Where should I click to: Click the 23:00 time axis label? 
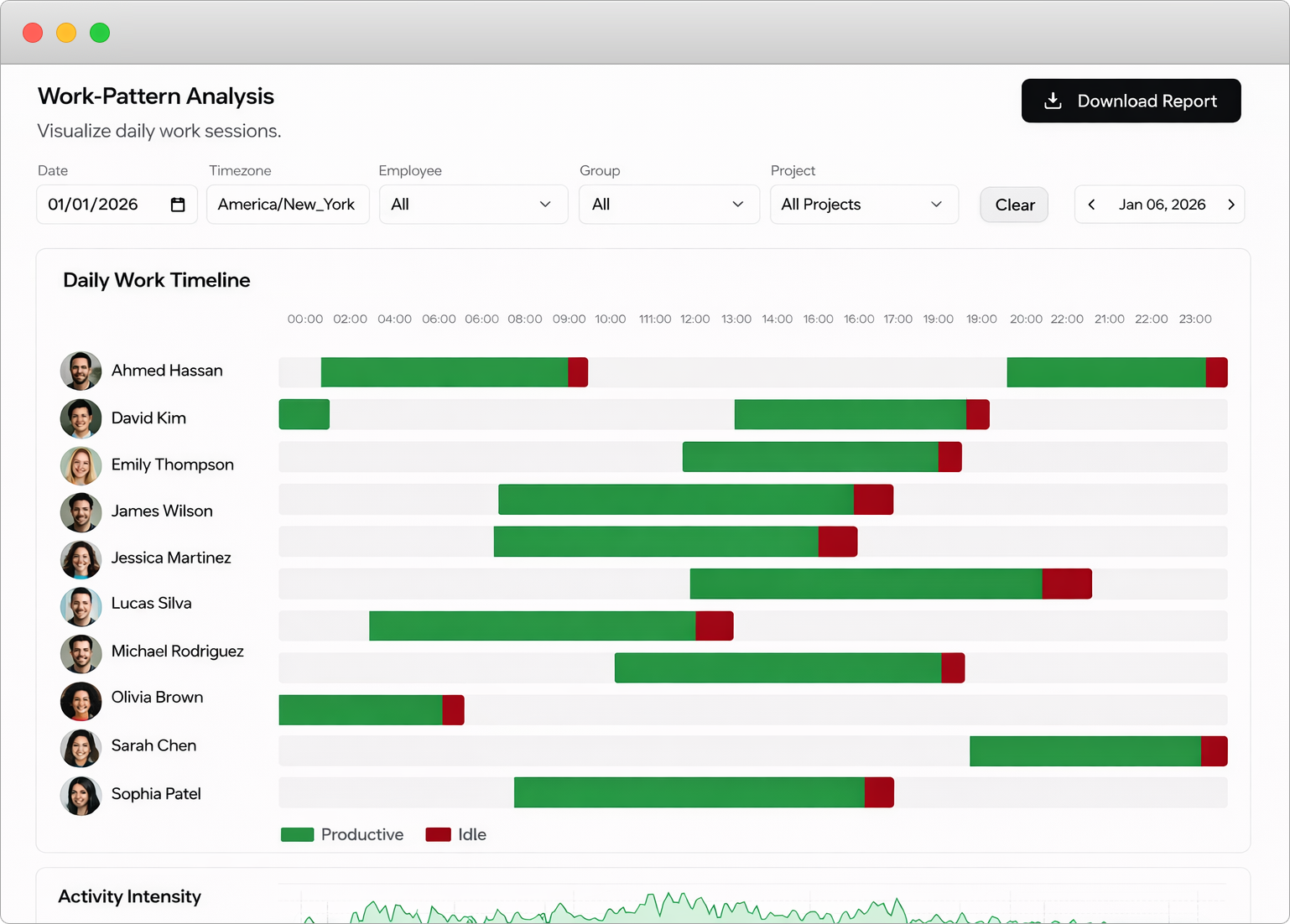pos(1195,319)
